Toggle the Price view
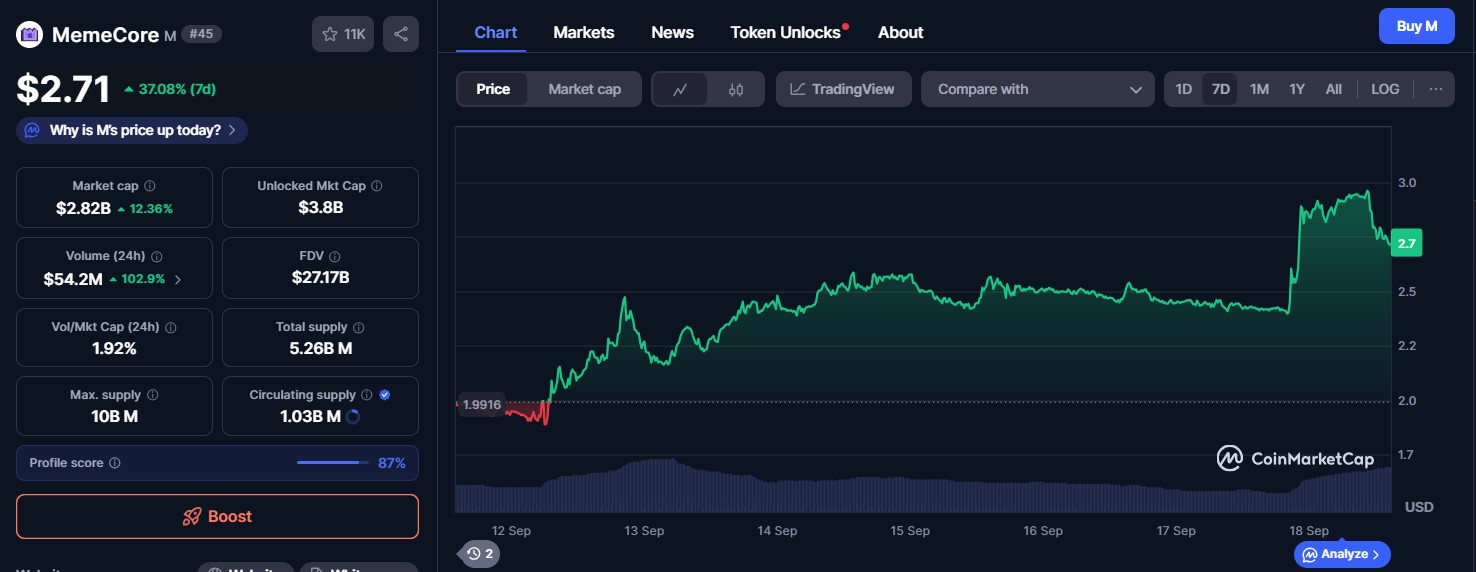 point(493,89)
